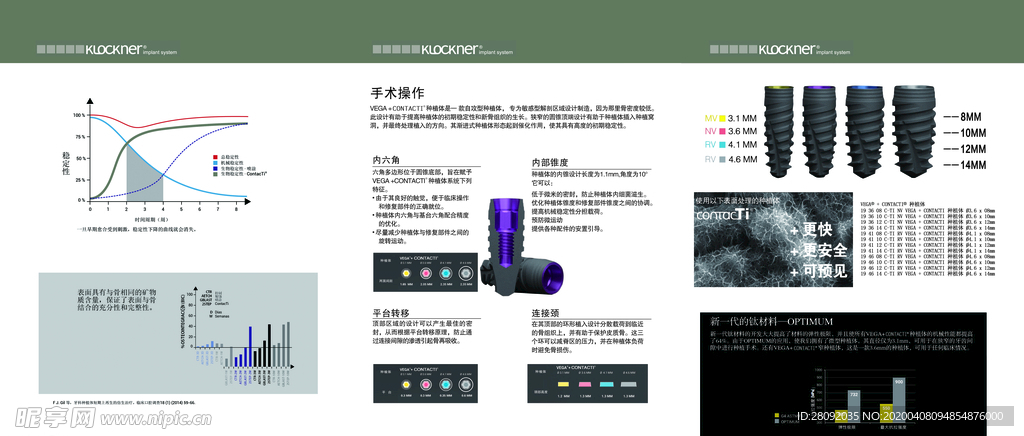Select the blue-topped implant image

864,131
